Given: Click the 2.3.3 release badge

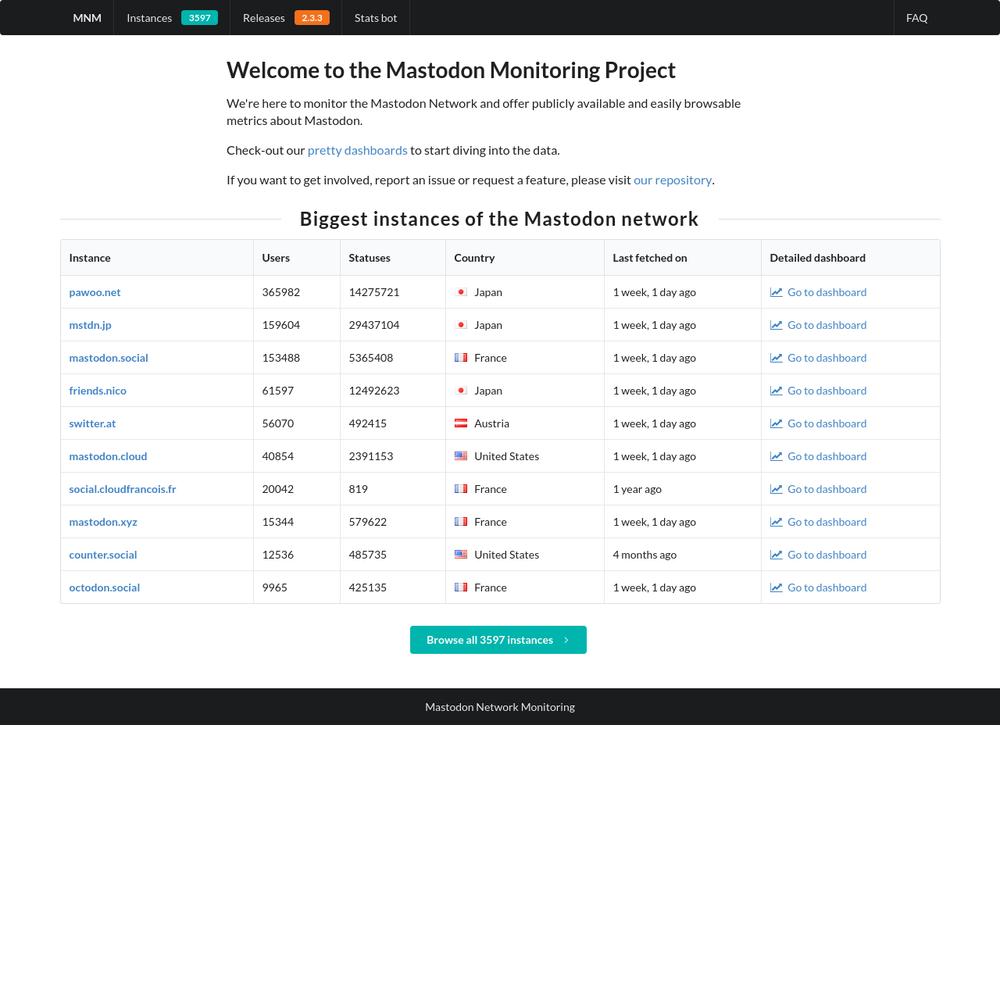Looking at the screenshot, I should [312, 18].
